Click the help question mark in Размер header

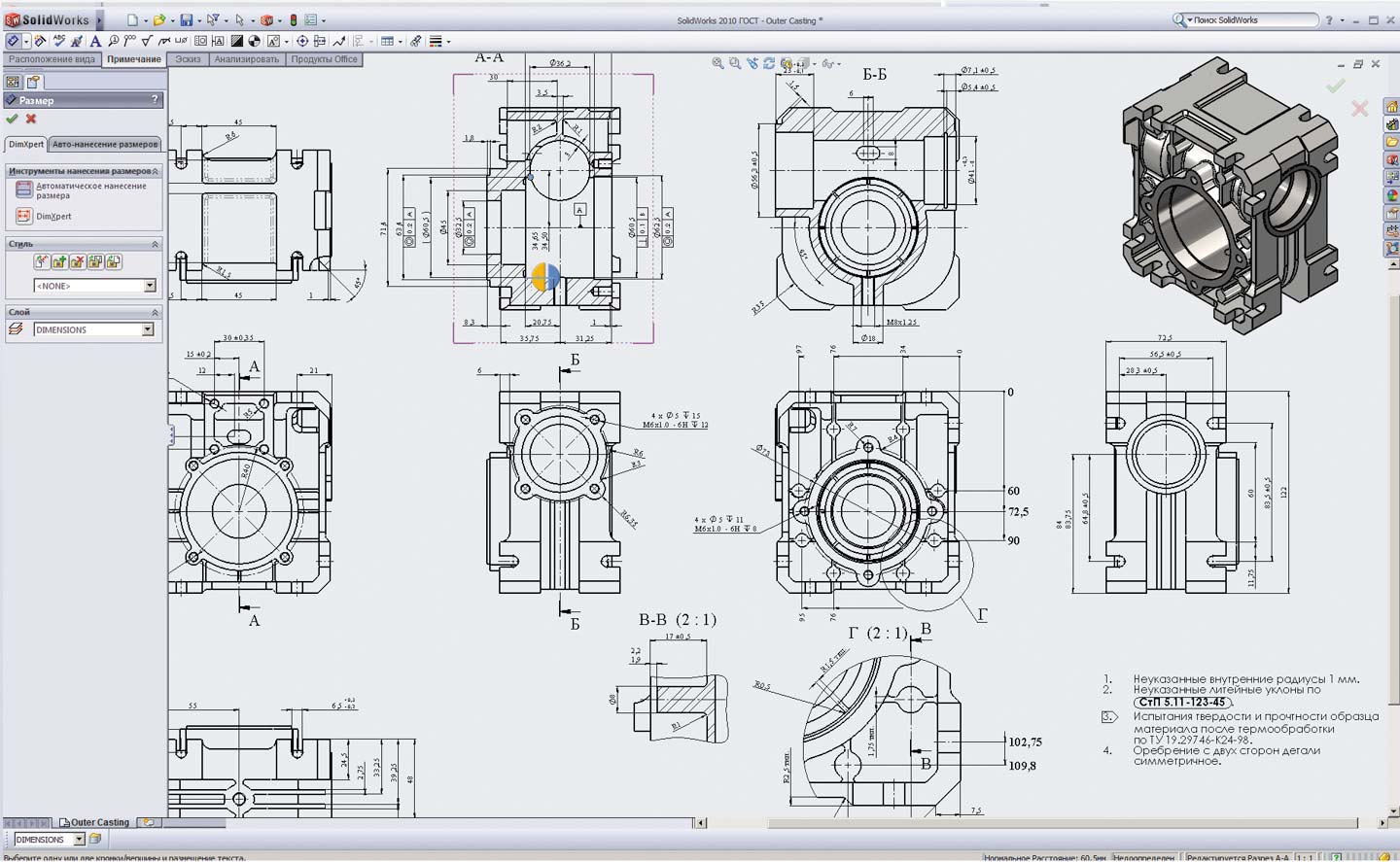tap(155, 99)
